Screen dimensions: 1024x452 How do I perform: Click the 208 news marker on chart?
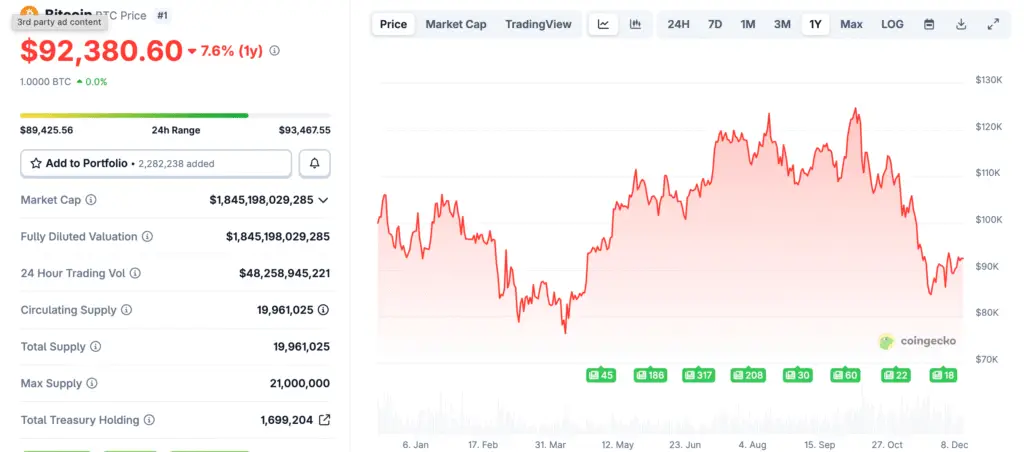coord(747,375)
